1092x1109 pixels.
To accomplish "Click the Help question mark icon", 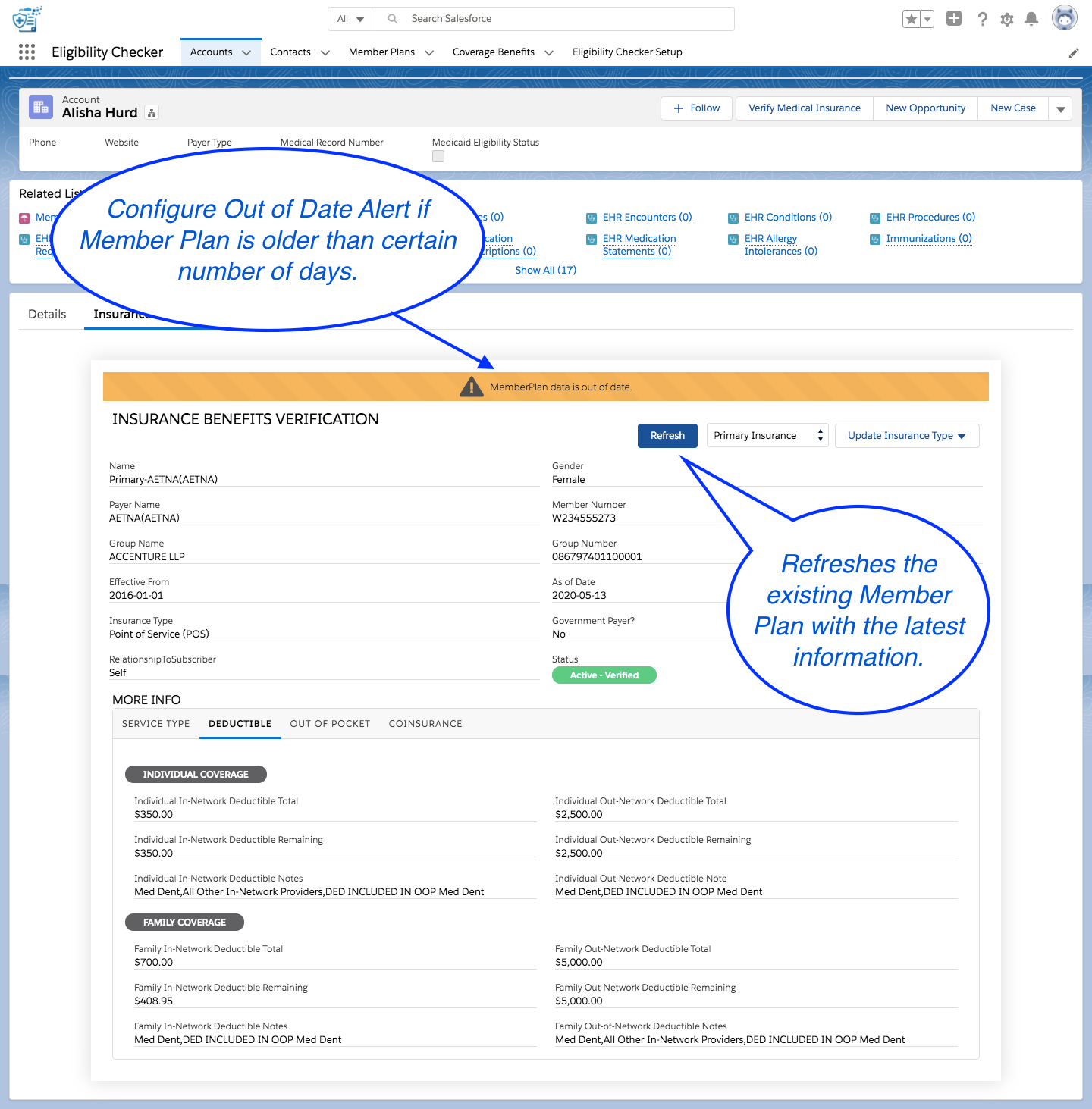I will click(x=982, y=19).
